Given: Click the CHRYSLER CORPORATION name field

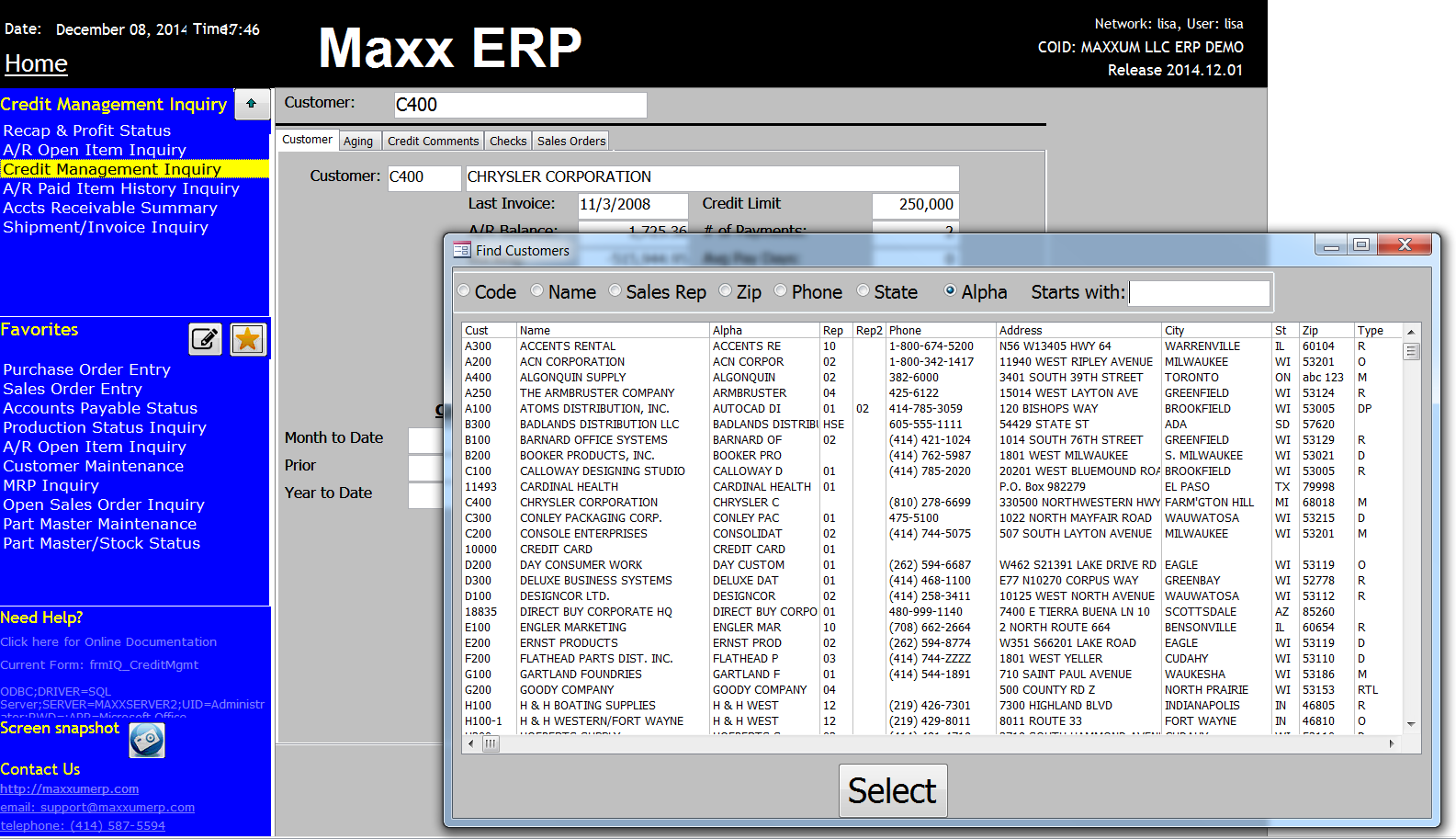Looking at the screenshot, I should pyautogui.click(x=712, y=177).
